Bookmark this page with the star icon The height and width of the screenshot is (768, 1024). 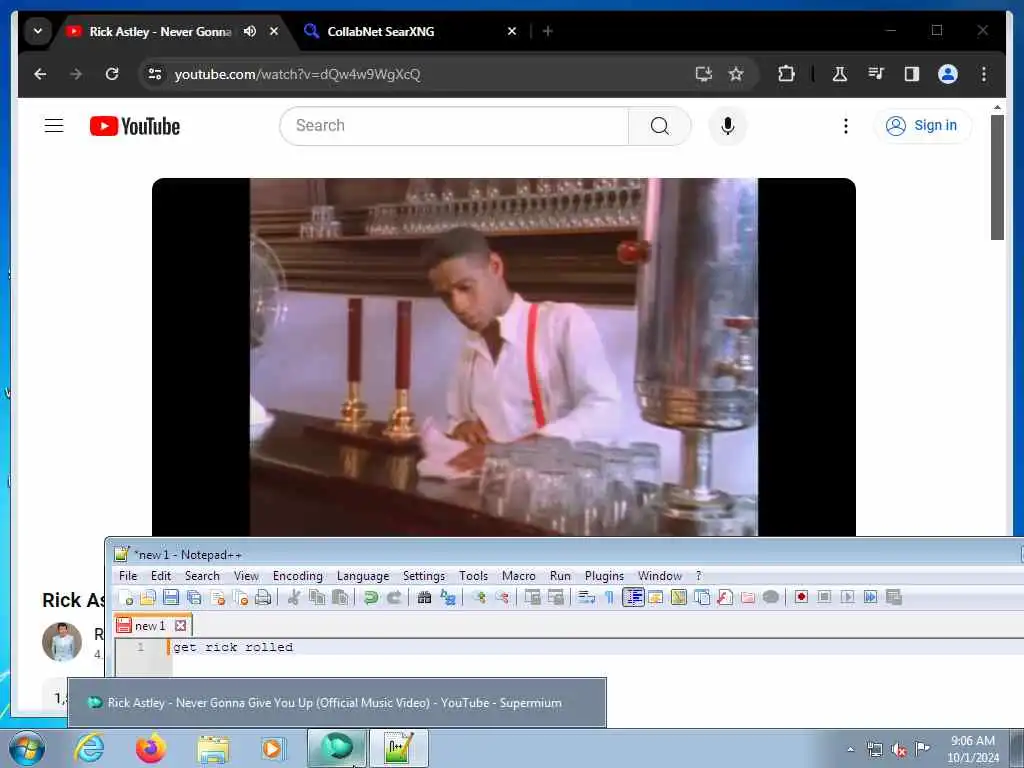736,74
